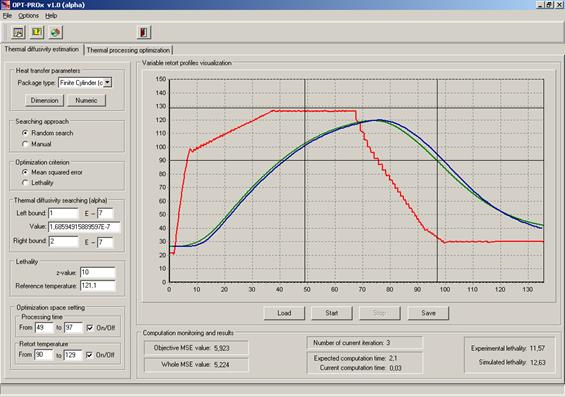Toggle the Processing time On/Off checkbox

90,327
